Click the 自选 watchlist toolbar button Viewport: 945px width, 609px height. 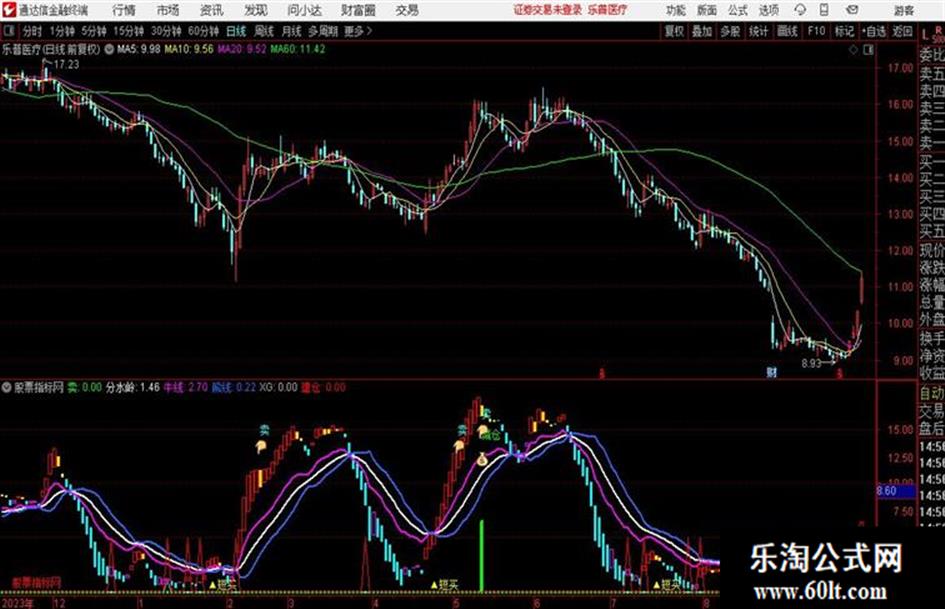click(x=874, y=31)
